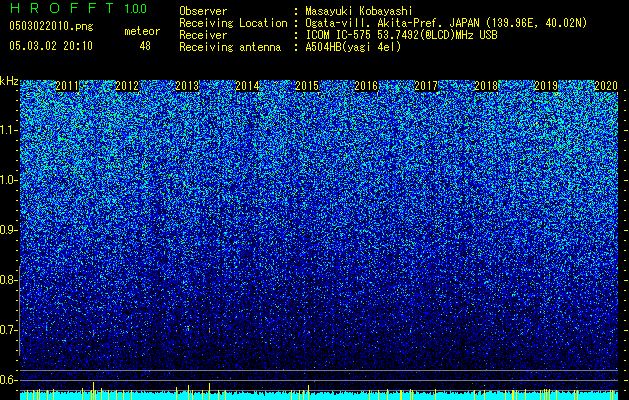The width and height of the screenshot is (629, 400).
Task: Click the Observer label
Action: [203, 11]
